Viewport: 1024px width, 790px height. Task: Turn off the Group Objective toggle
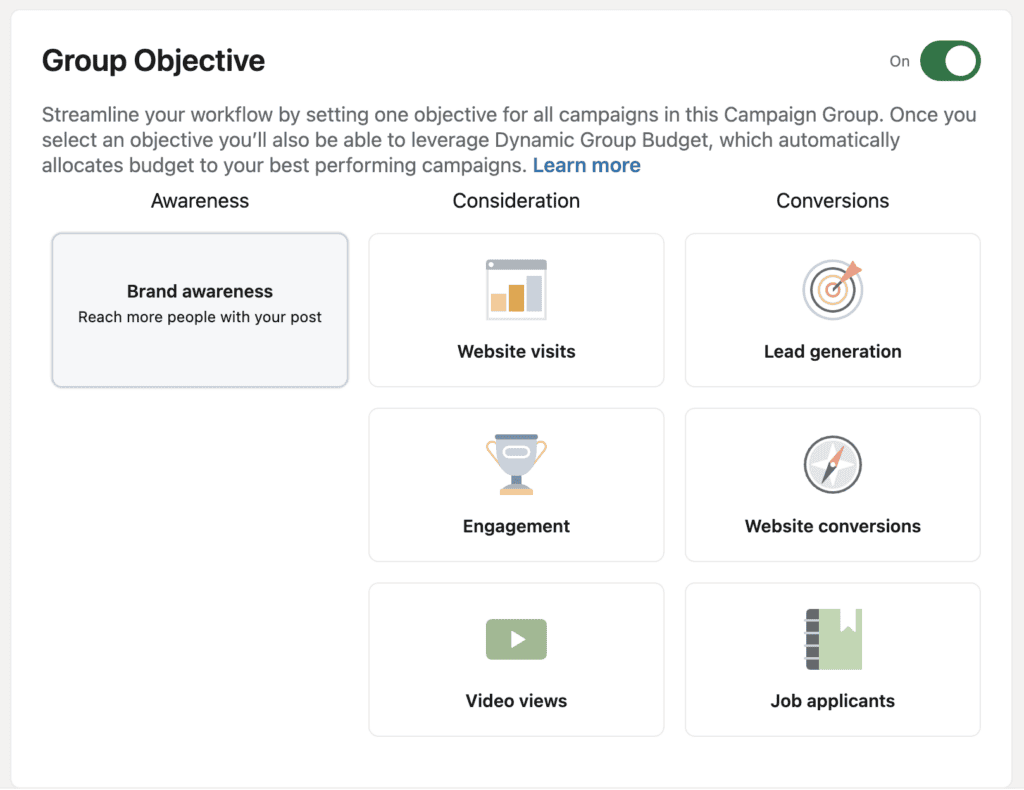point(950,61)
